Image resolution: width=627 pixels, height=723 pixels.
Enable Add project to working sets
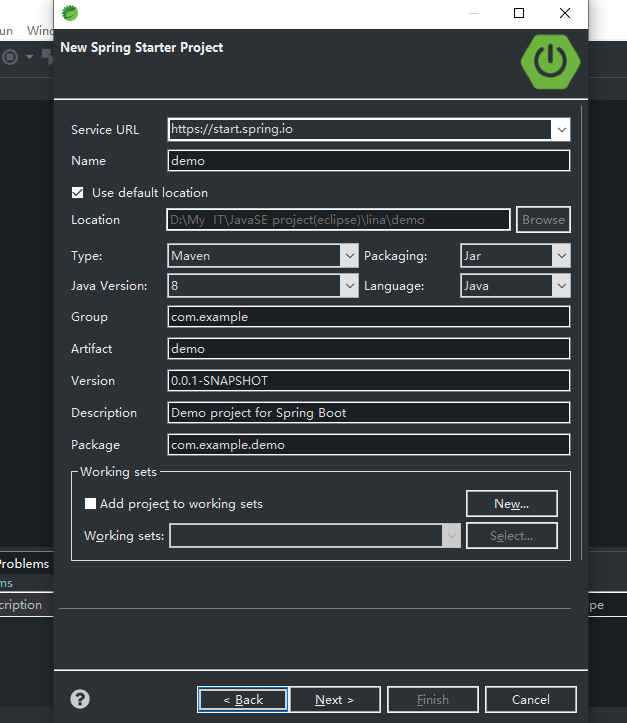click(90, 504)
